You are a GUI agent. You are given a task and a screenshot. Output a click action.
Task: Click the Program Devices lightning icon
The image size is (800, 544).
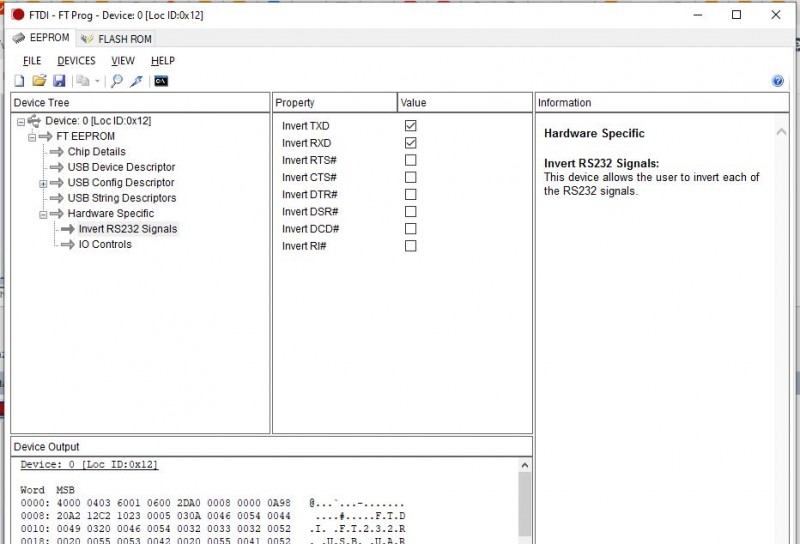click(136, 81)
